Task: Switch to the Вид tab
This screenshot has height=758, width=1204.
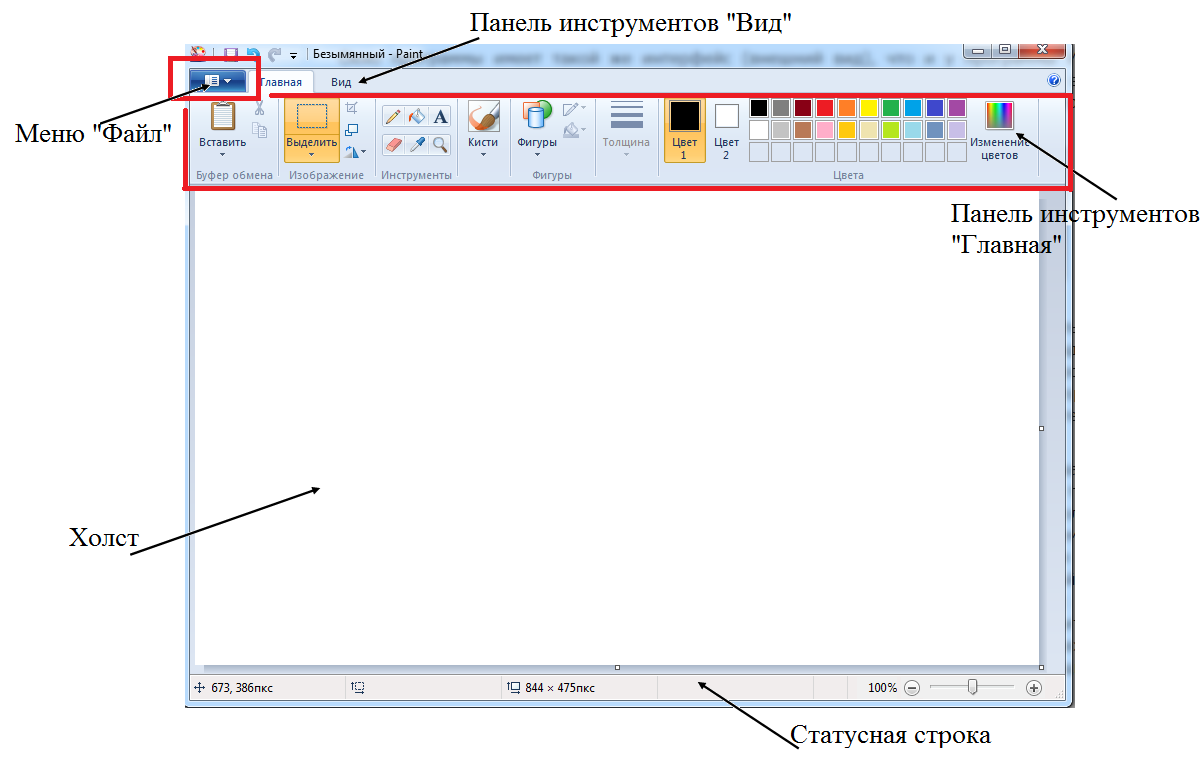Action: pos(341,82)
